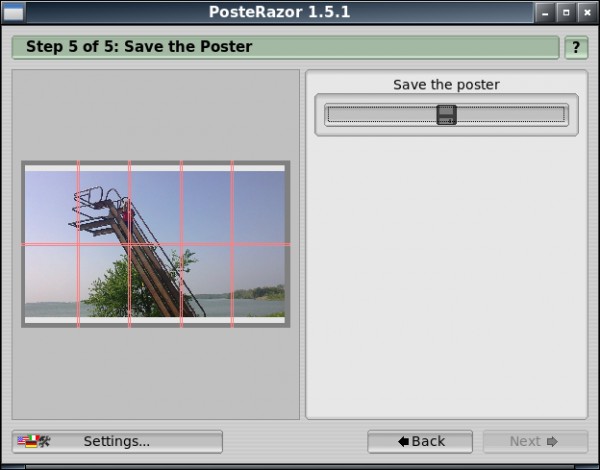The image size is (600, 470).
Task: Click the floppy disk save icon
Action: tap(446, 115)
